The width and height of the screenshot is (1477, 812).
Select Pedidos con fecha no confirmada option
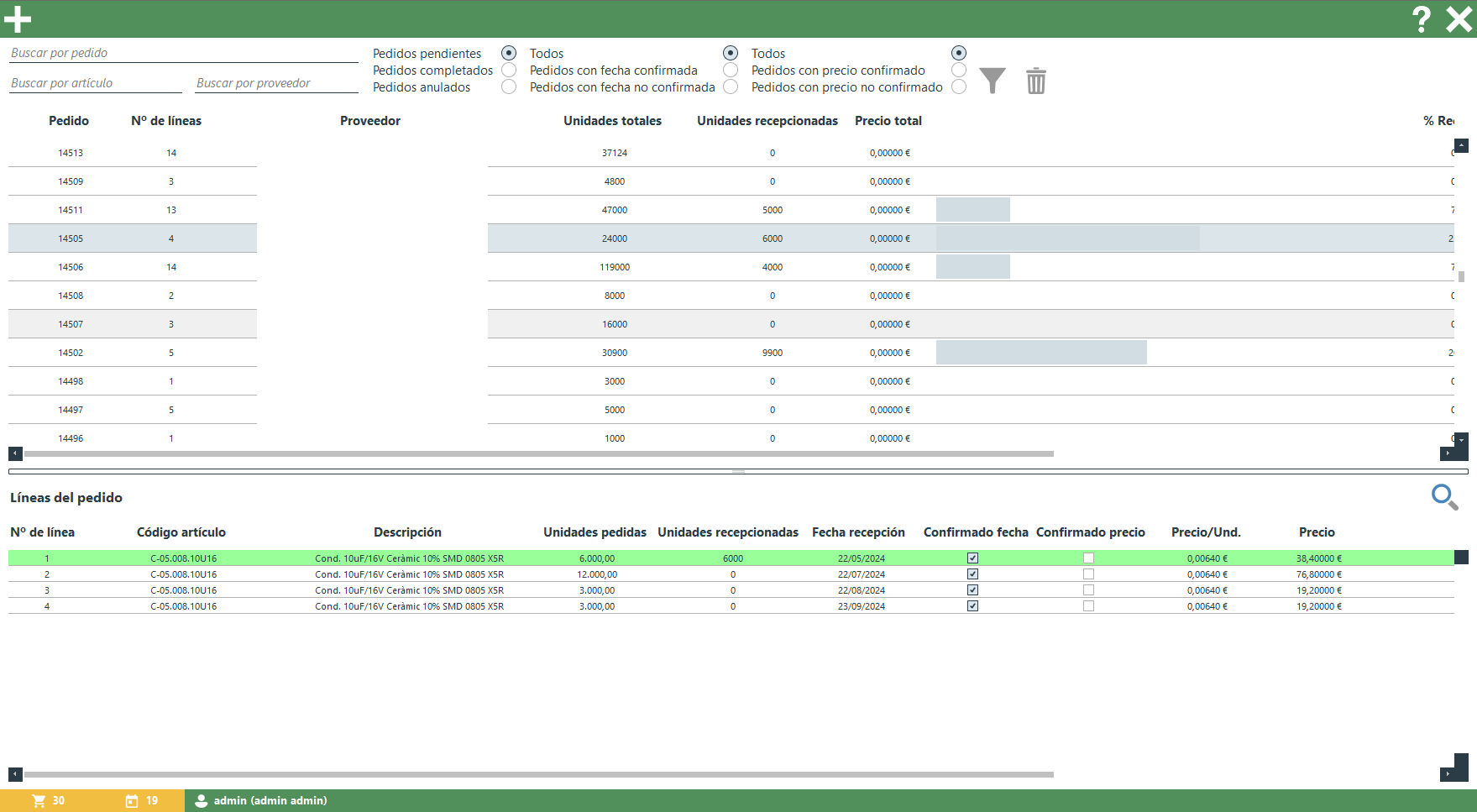731,86
